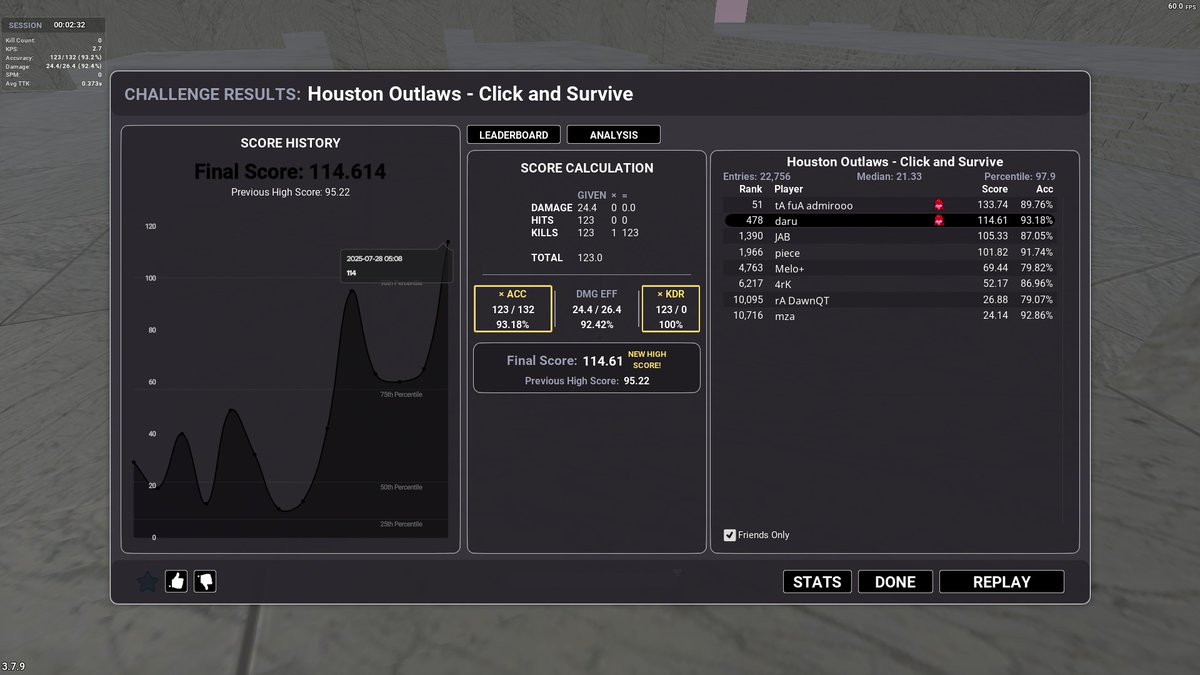Switch to the LEADERBOARD tab

pyautogui.click(x=513, y=135)
